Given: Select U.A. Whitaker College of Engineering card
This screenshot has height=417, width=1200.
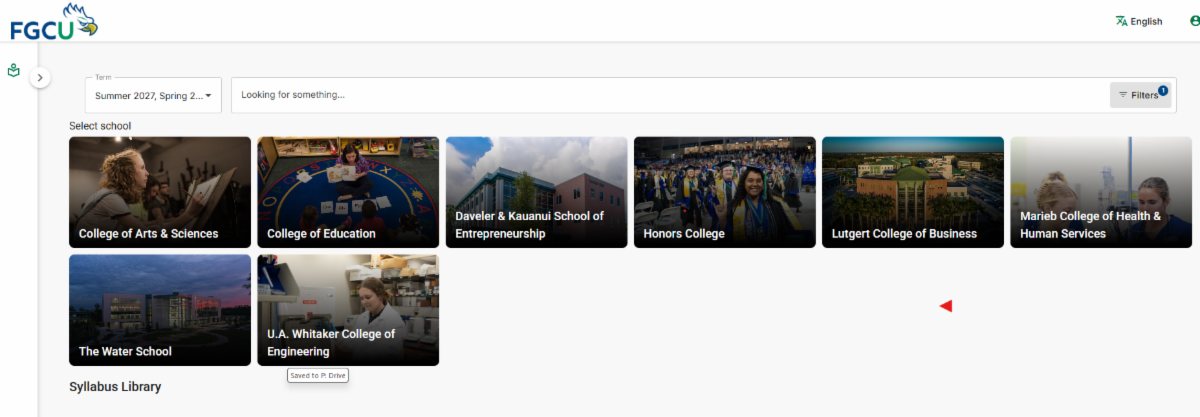Looking at the screenshot, I should 348,310.
